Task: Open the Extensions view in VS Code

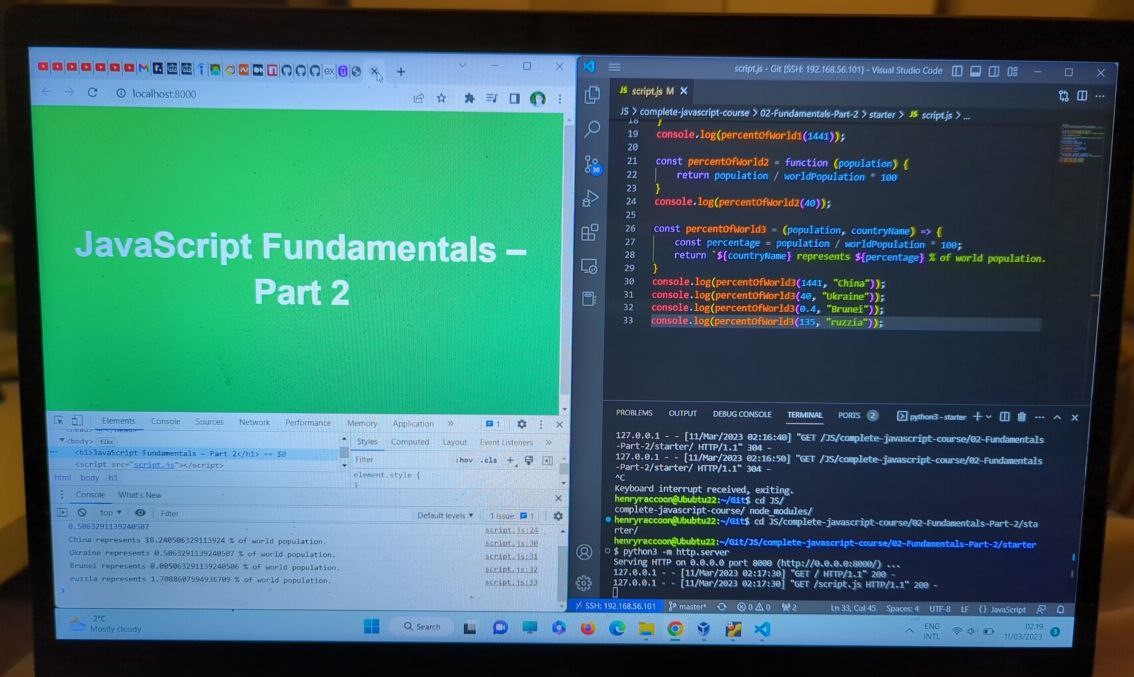Action: point(590,233)
